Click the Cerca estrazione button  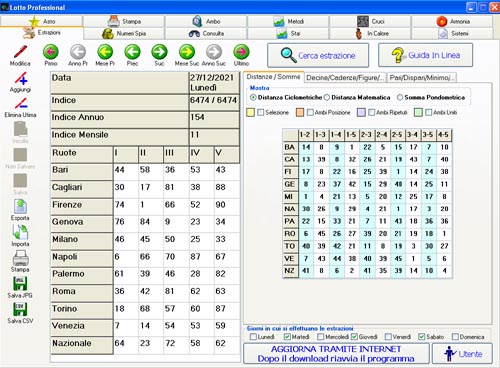pos(318,55)
